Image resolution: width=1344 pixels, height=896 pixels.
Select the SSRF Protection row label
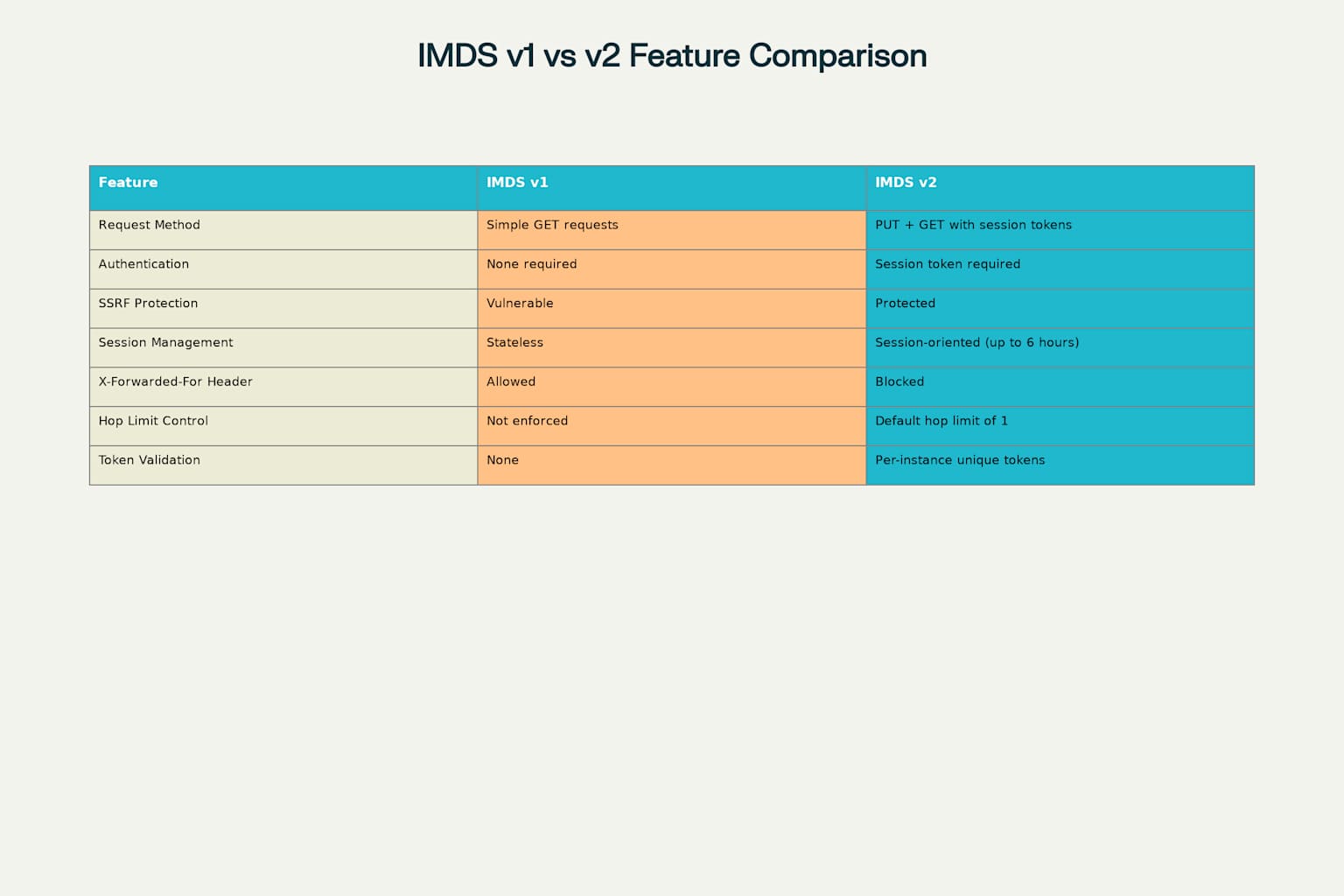point(283,309)
